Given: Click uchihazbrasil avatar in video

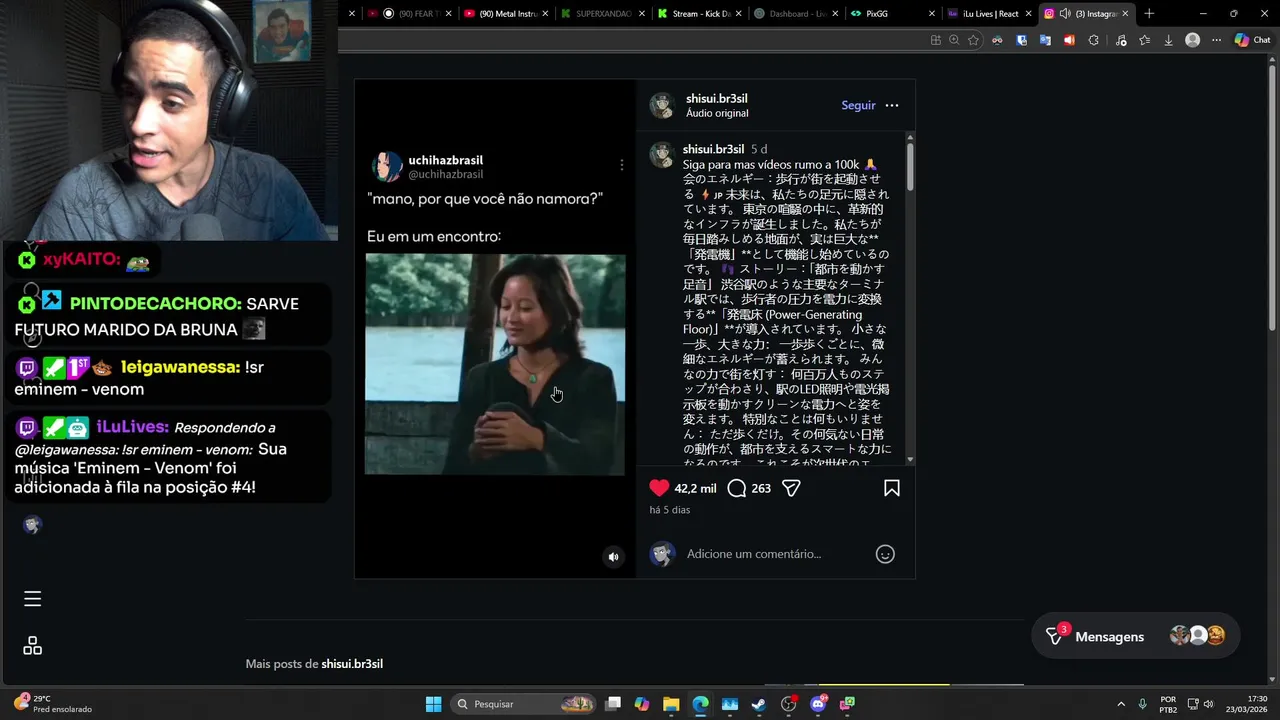Looking at the screenshot, I should click(x=387, y=166).
